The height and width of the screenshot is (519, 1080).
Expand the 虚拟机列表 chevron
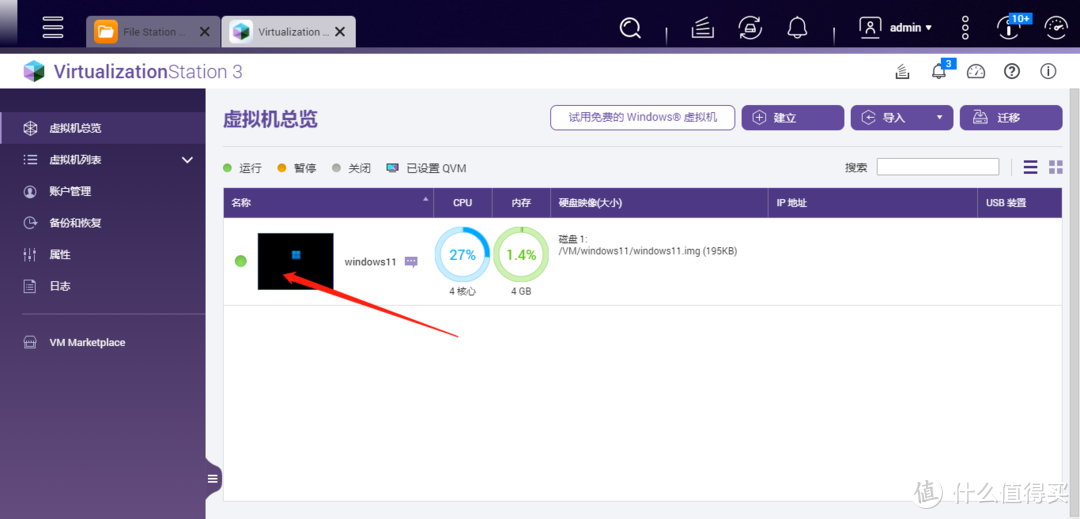pos(187,160)
